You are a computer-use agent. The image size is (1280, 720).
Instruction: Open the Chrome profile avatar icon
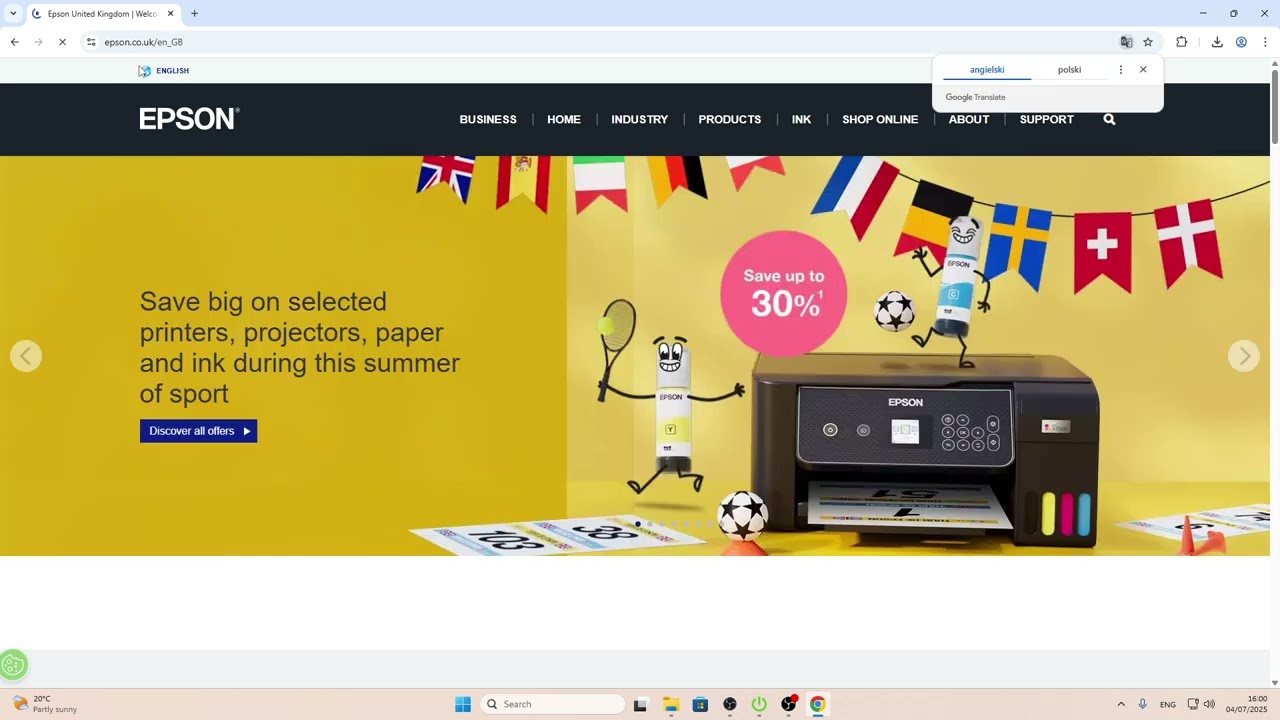point(1241,42)
